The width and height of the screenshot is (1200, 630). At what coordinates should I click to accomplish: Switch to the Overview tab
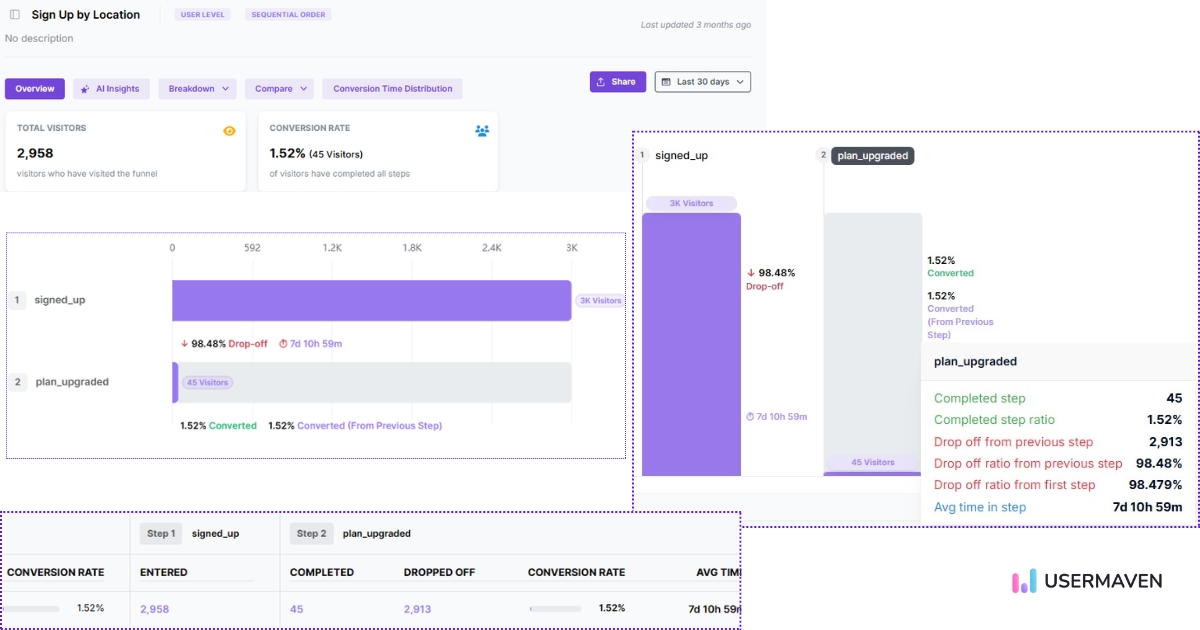tap(35, 89)
